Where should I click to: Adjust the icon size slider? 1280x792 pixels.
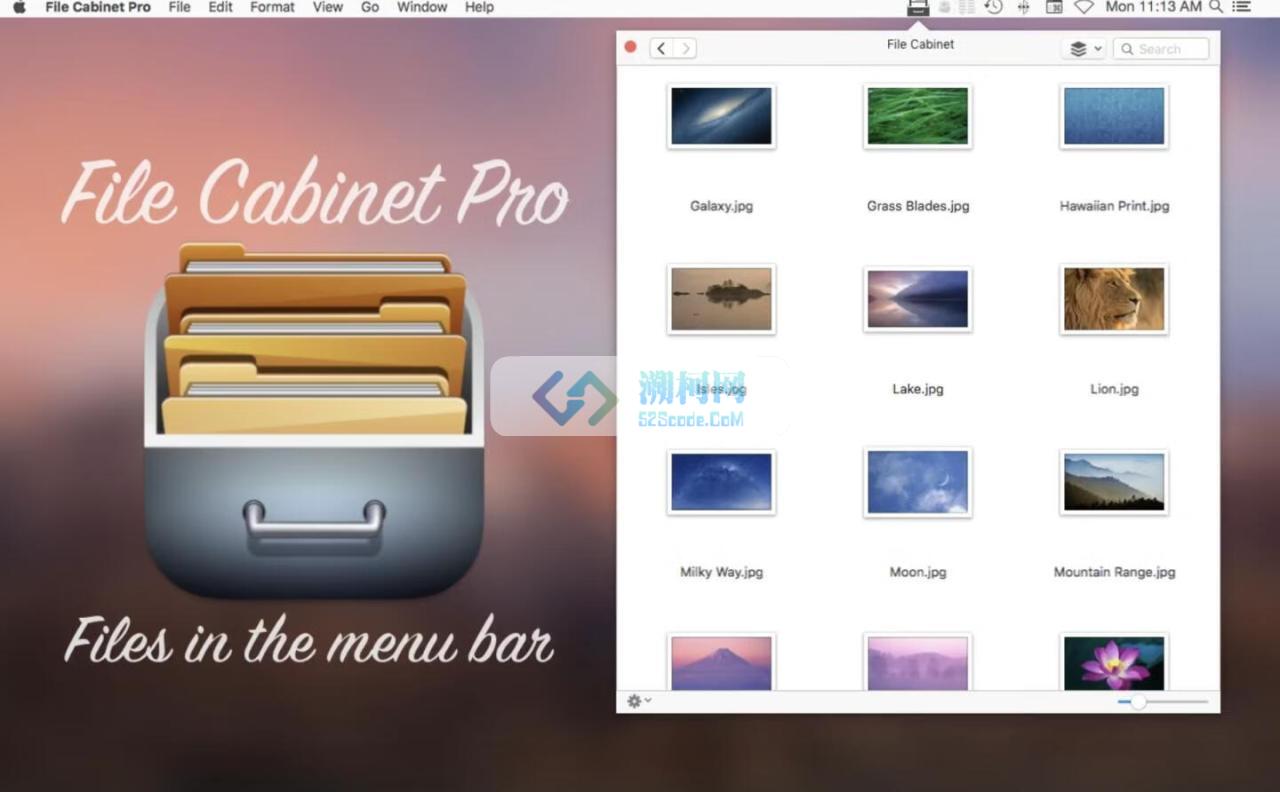(x=1163, y=702)
